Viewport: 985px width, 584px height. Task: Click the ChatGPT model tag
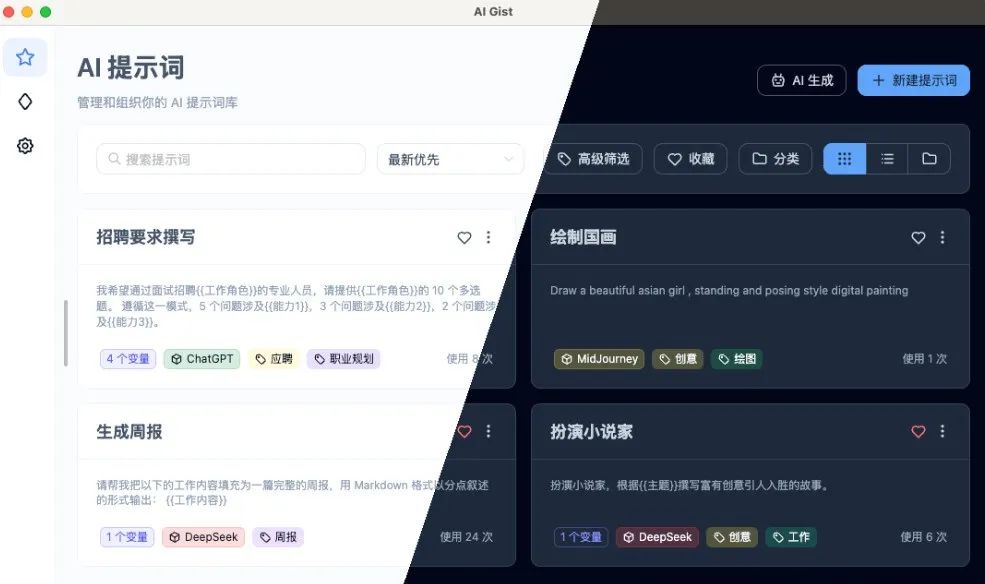(202, 359)
